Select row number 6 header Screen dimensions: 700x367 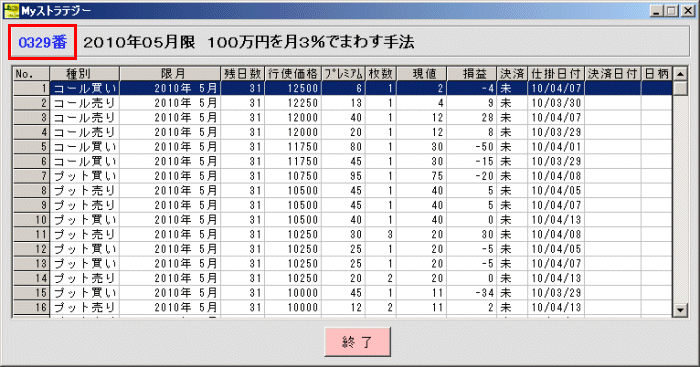click(x=31, y=161)
